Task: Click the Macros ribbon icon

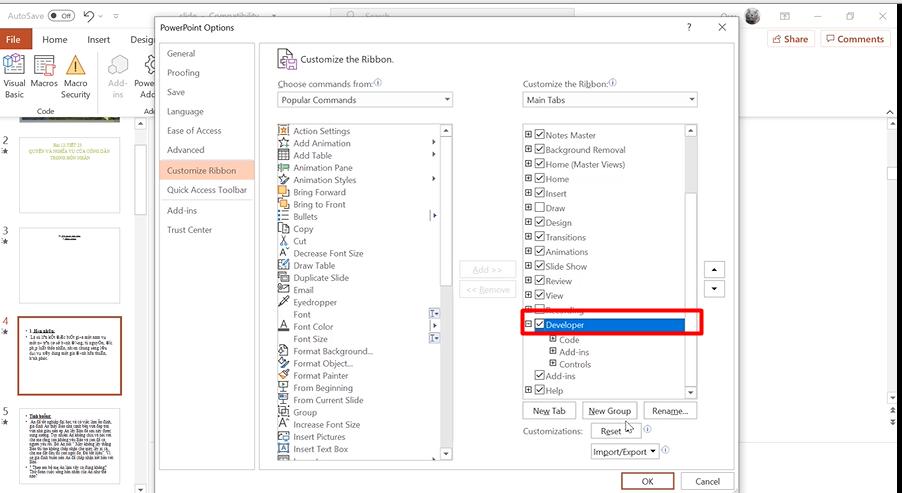Action: tap(44, 65)
